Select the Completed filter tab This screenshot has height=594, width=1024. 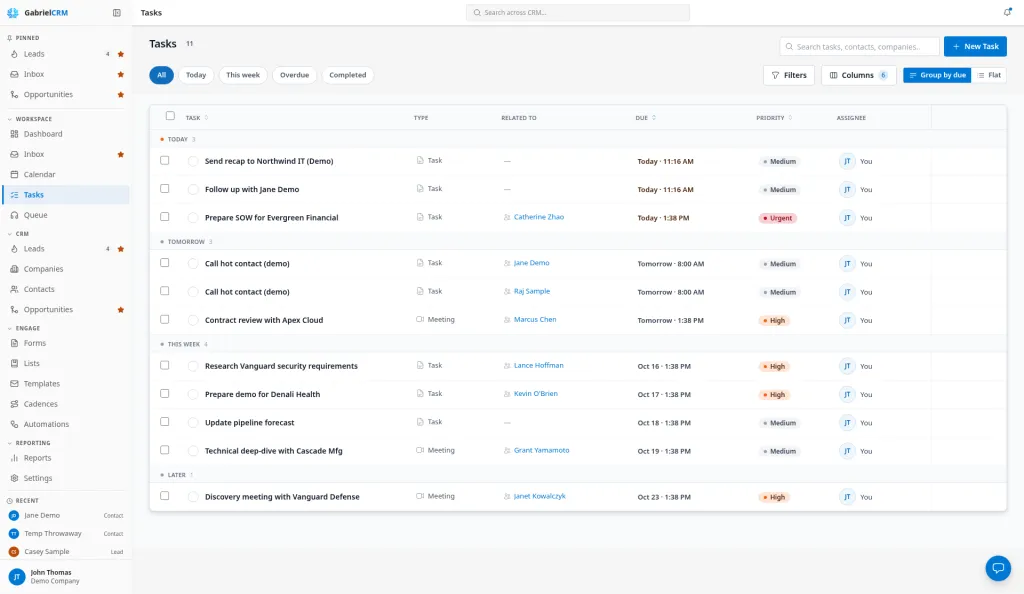[347, 75]
